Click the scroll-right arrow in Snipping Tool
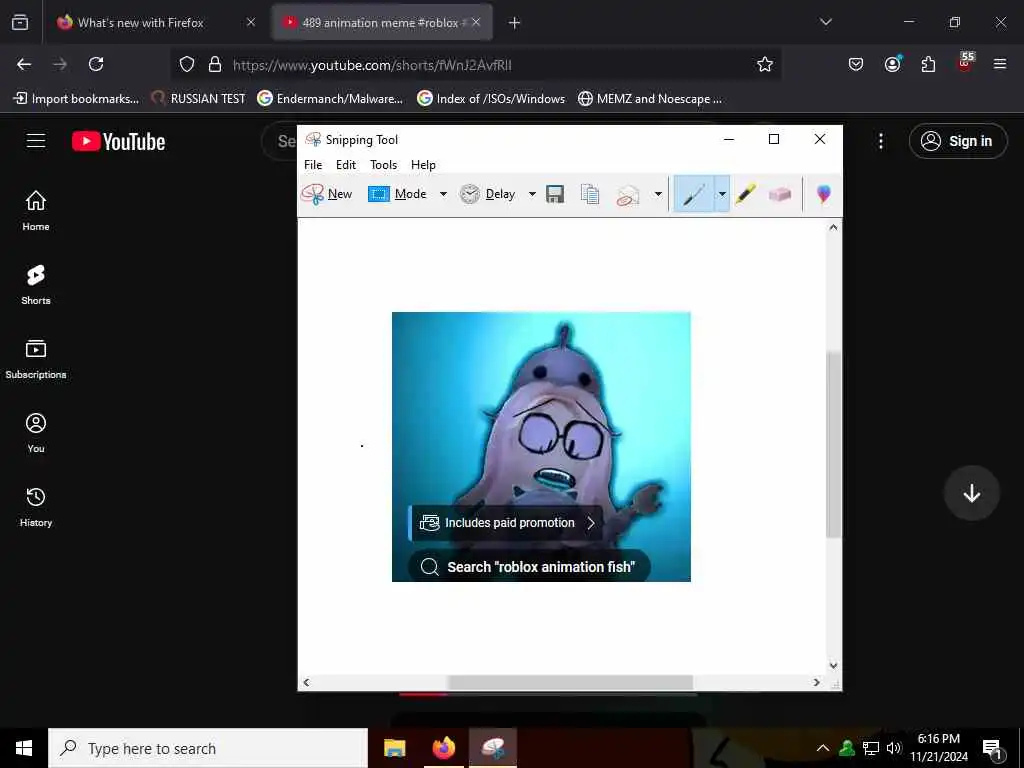This screenshot has width=1024, height=768. (816, 682)
